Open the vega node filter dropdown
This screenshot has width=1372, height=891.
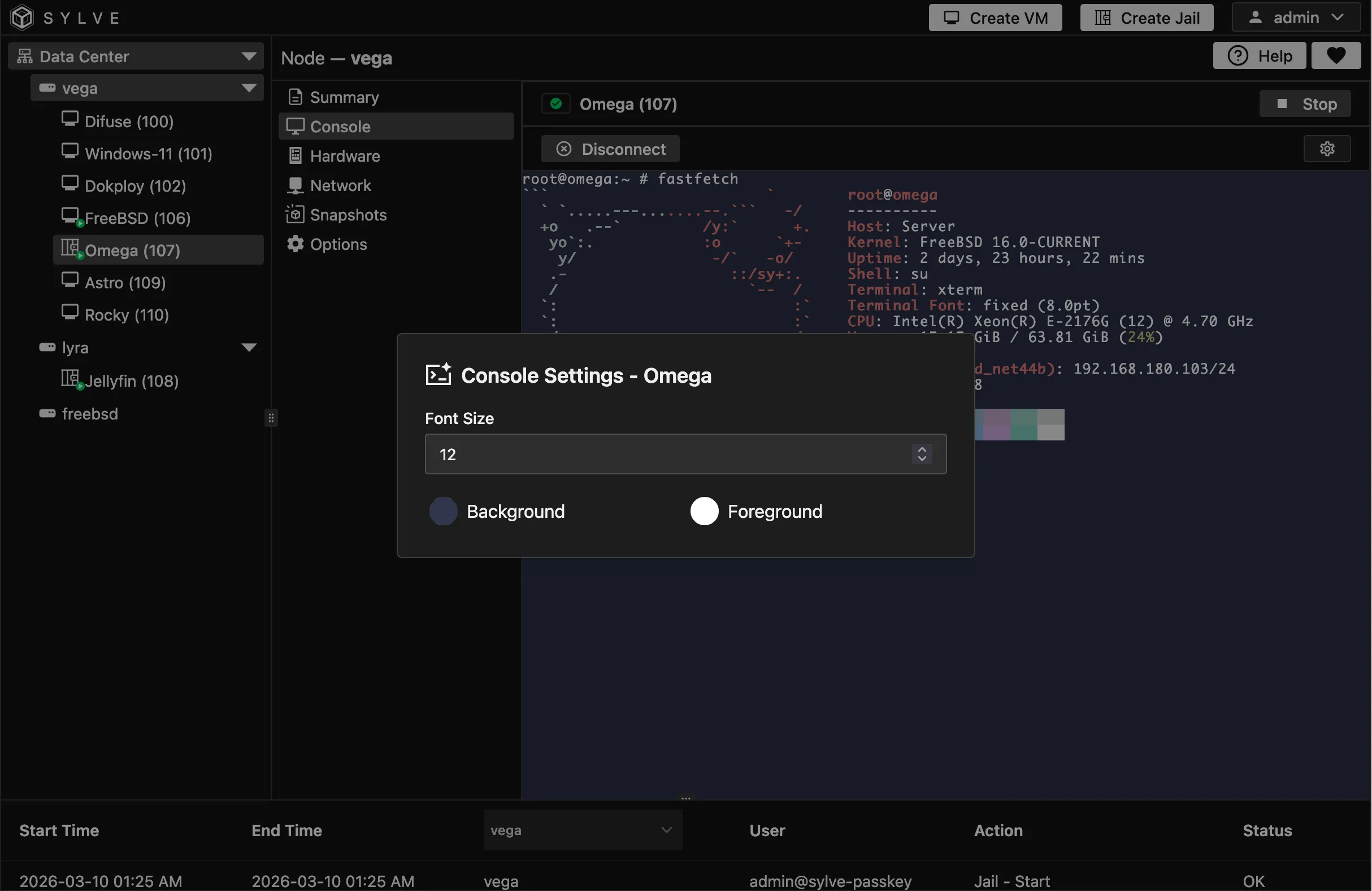click(581, 830)
